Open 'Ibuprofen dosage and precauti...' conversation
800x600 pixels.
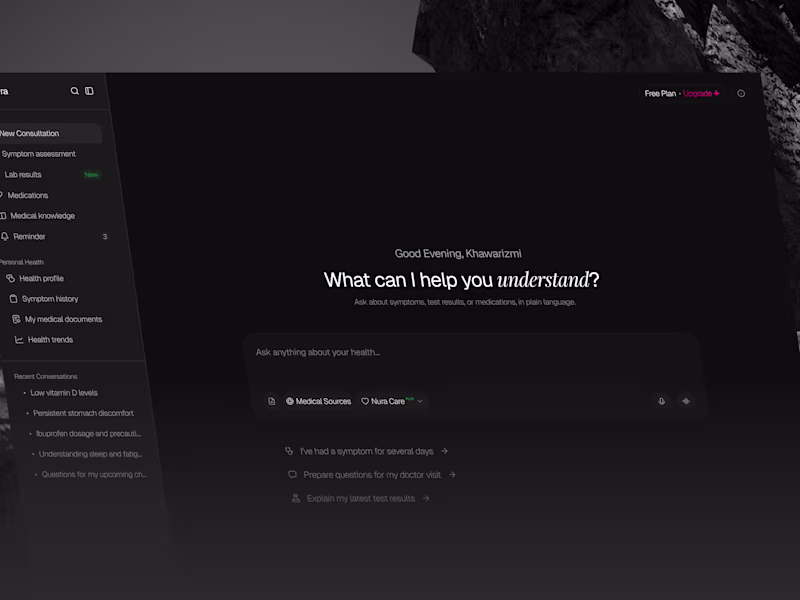(x=88, y=433)
